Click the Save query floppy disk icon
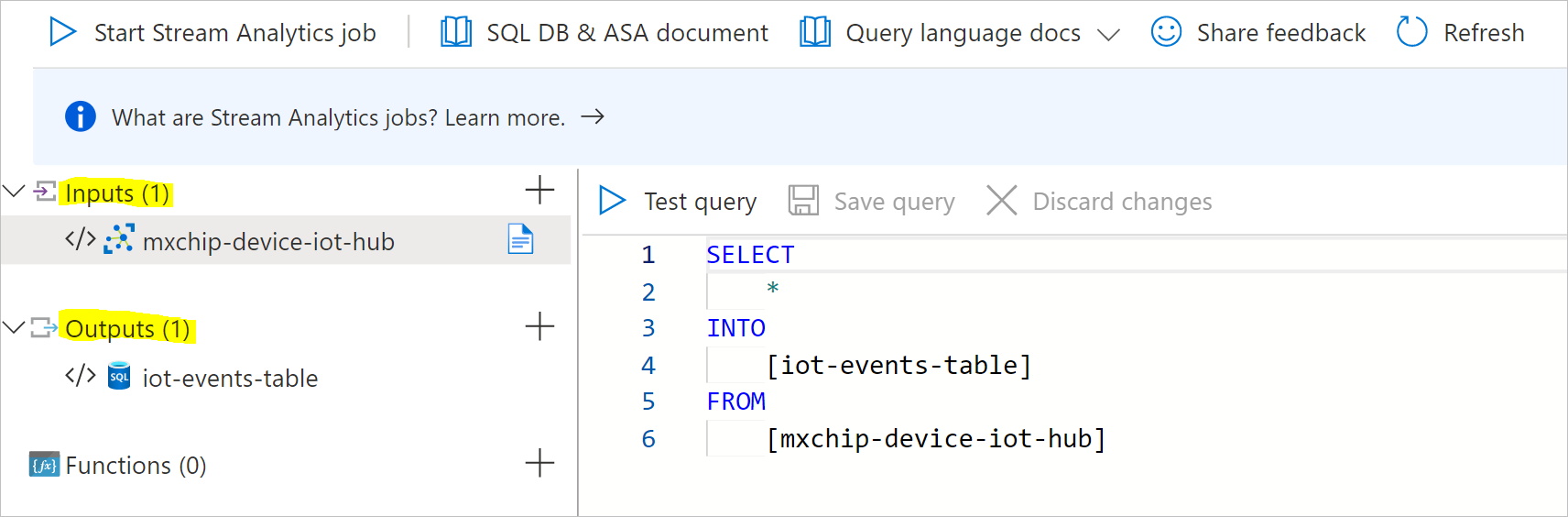The height and width of the screenshot is (517, 1568). pos(803,200)
